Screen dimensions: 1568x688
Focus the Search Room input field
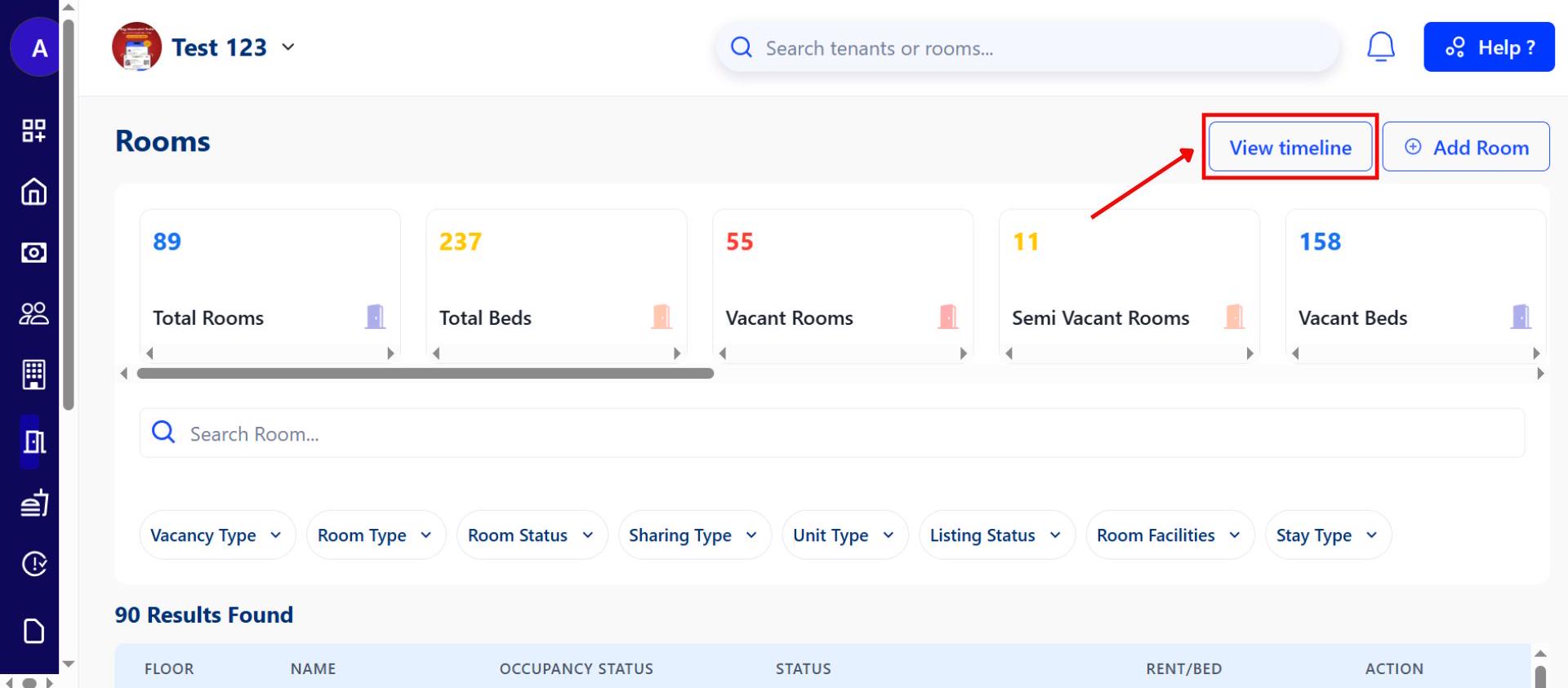point(833,433)
